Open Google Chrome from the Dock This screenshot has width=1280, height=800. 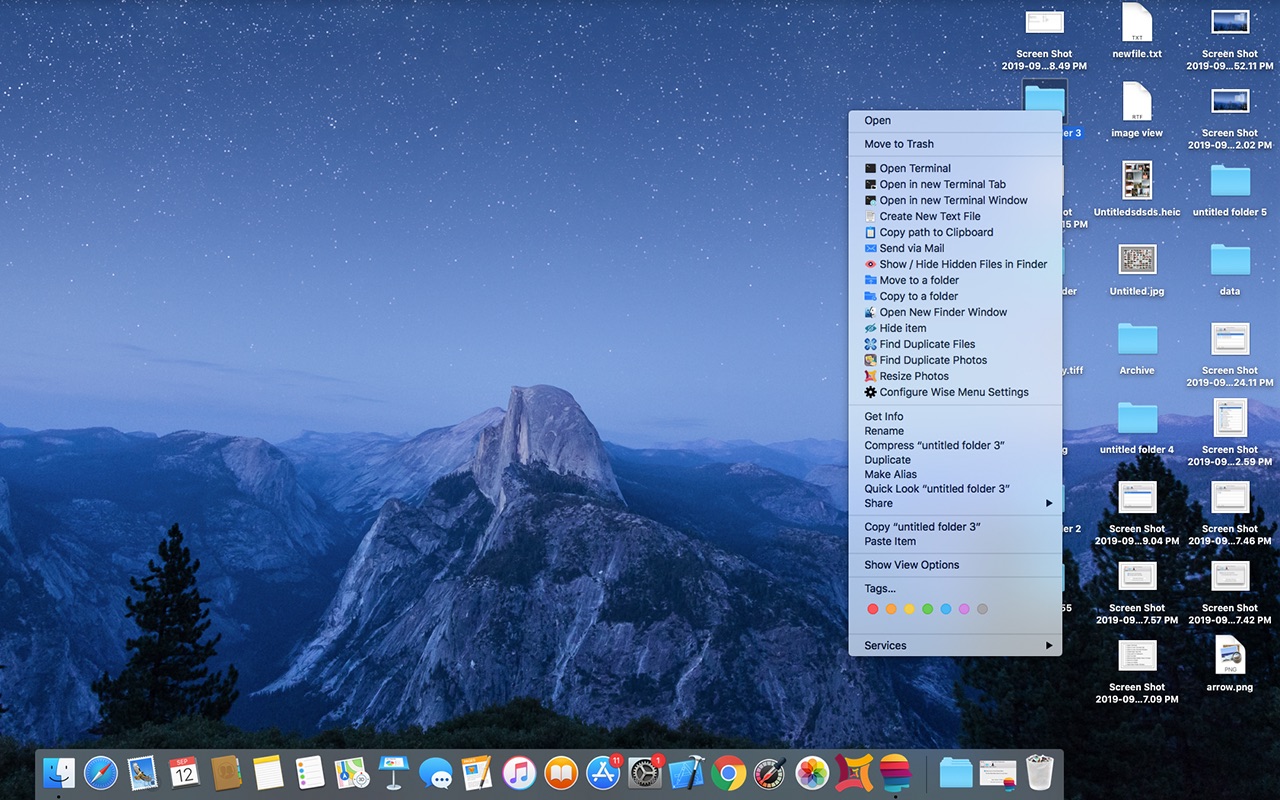point(729,773)
